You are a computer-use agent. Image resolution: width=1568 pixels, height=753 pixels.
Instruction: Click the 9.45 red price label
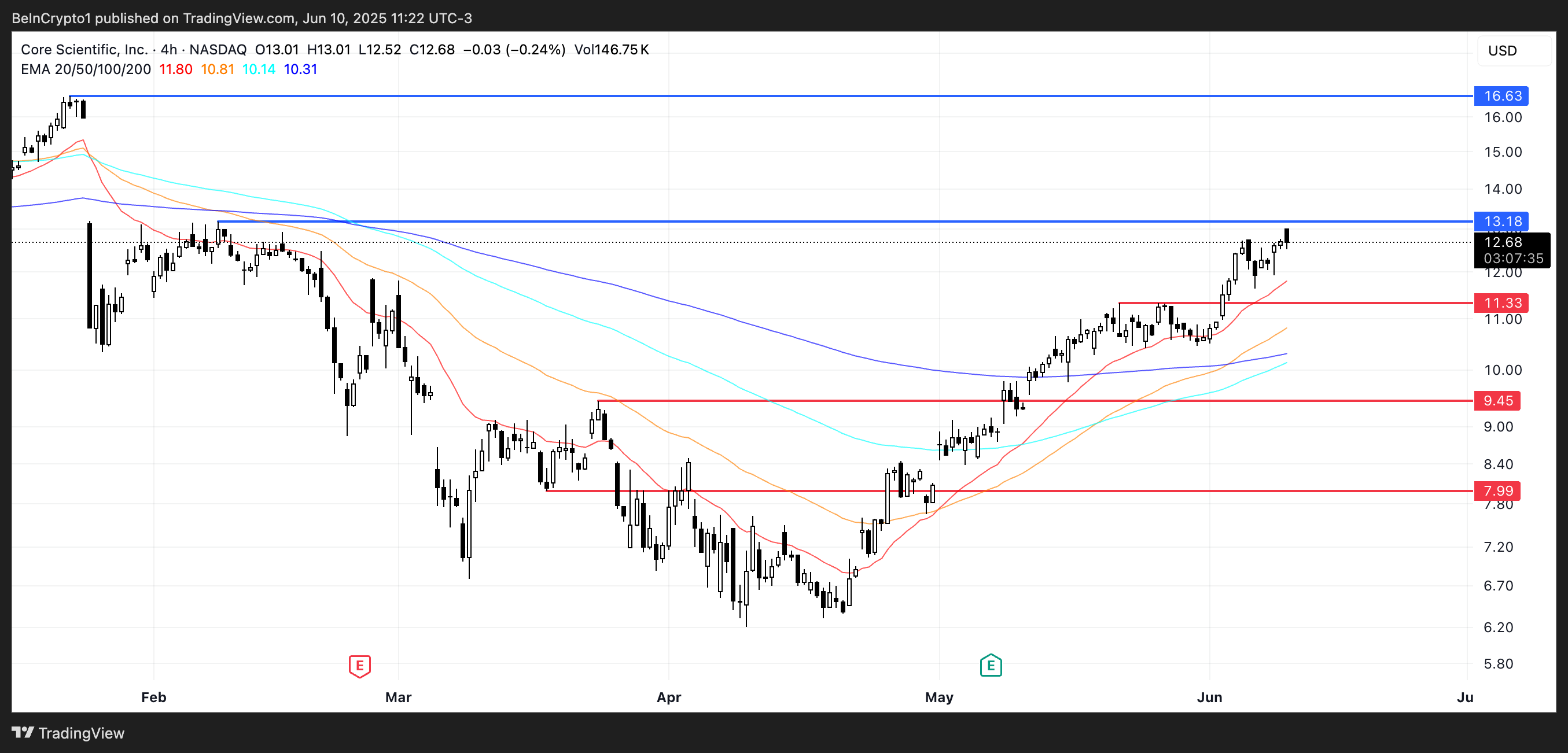tap(1497, 401)
